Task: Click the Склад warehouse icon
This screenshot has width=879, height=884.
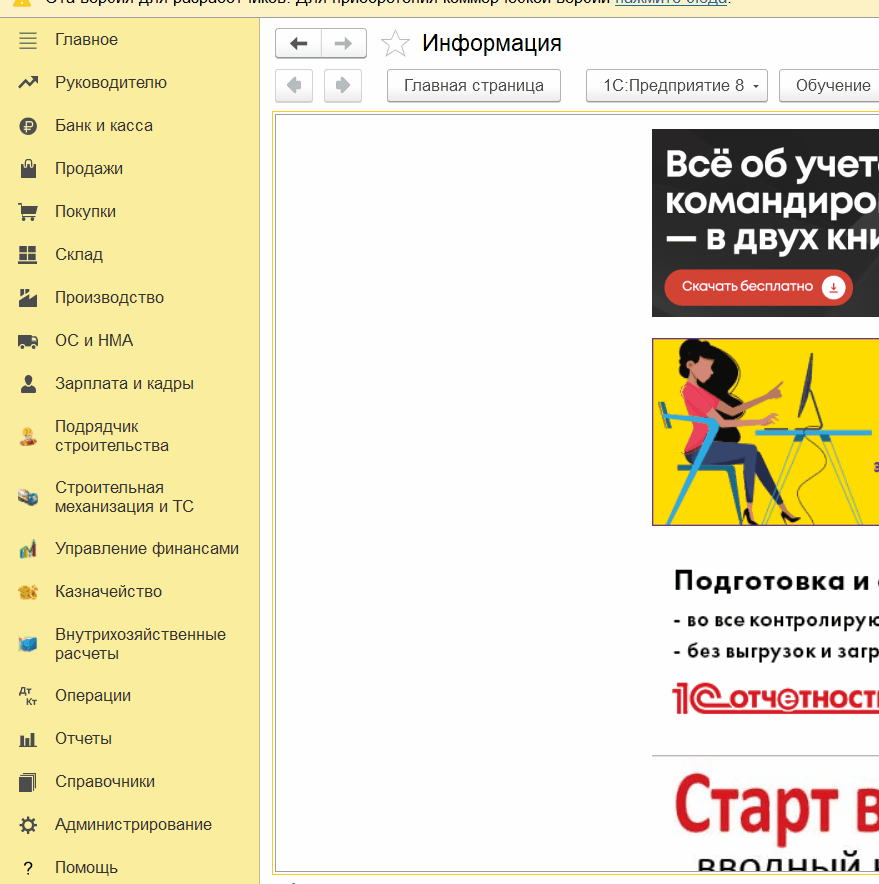Action: [28, 255]
